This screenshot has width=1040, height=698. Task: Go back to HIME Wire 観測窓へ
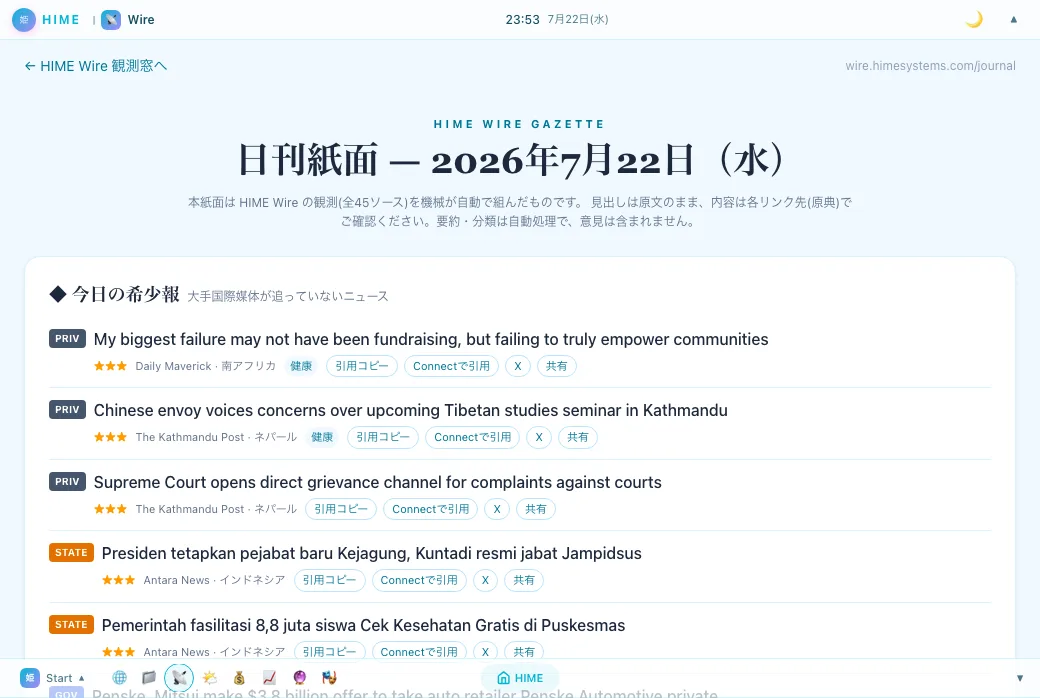click(96, 66)
